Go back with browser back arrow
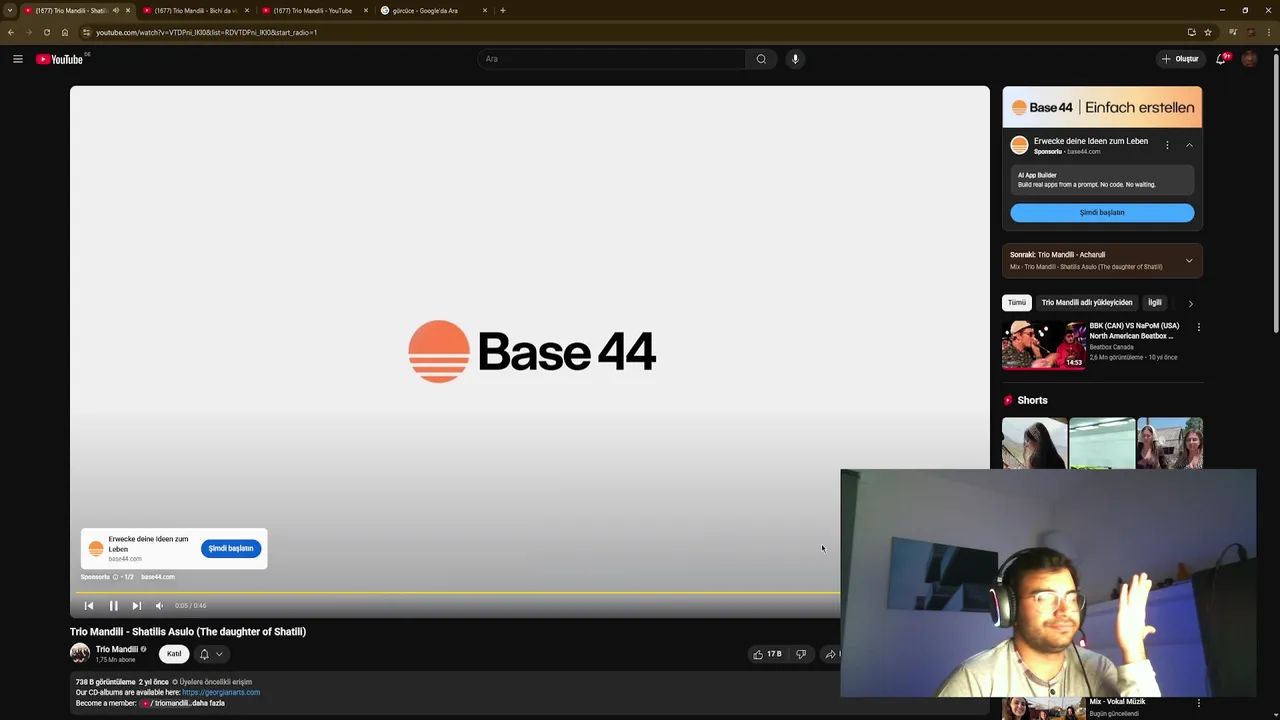1280x720 pixels. (10, 32)
